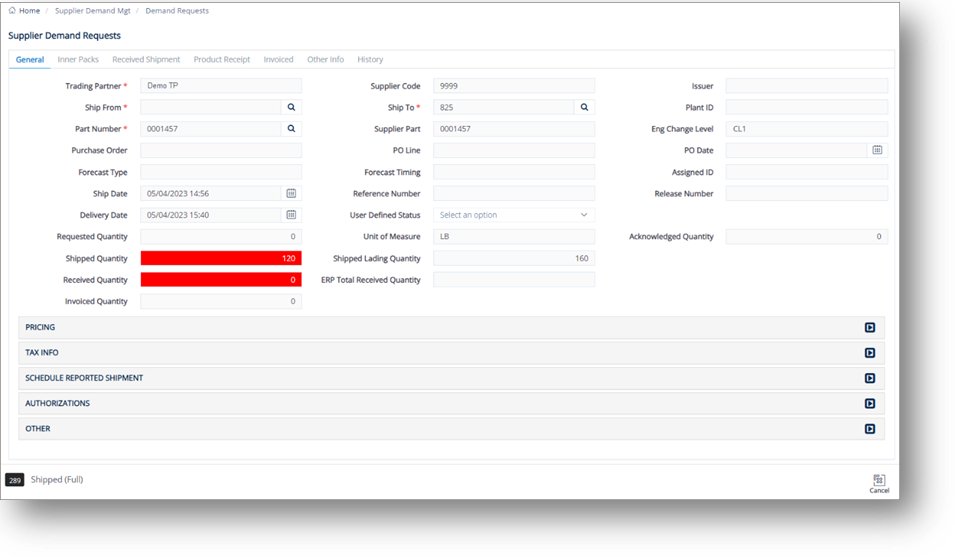Screen dimensions: 955x557
Task: Click the Requested Quantity field
Action: pyautogui.click(x=221, y=236)
